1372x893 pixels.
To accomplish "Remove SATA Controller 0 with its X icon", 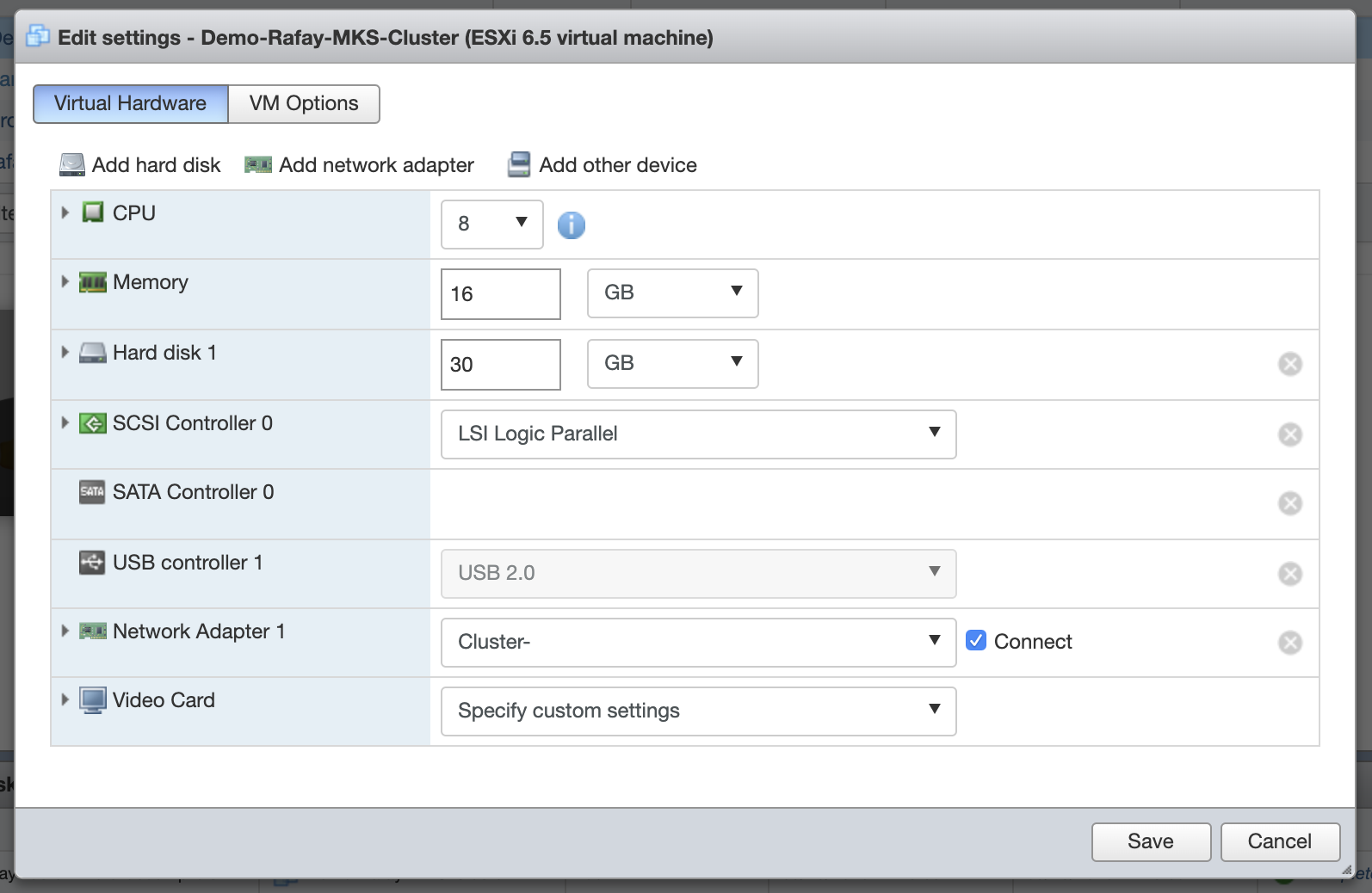I will [x=1290, y=503].
